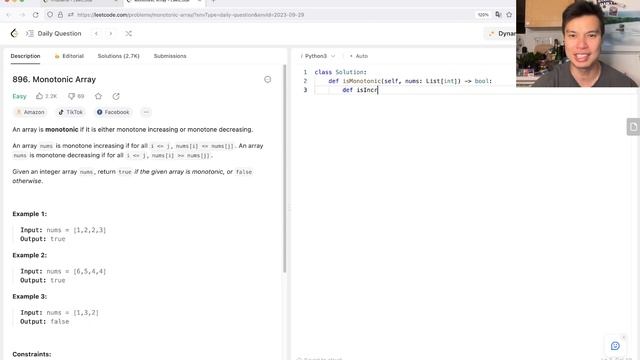Bookmark this page with the star

(509, 15)
